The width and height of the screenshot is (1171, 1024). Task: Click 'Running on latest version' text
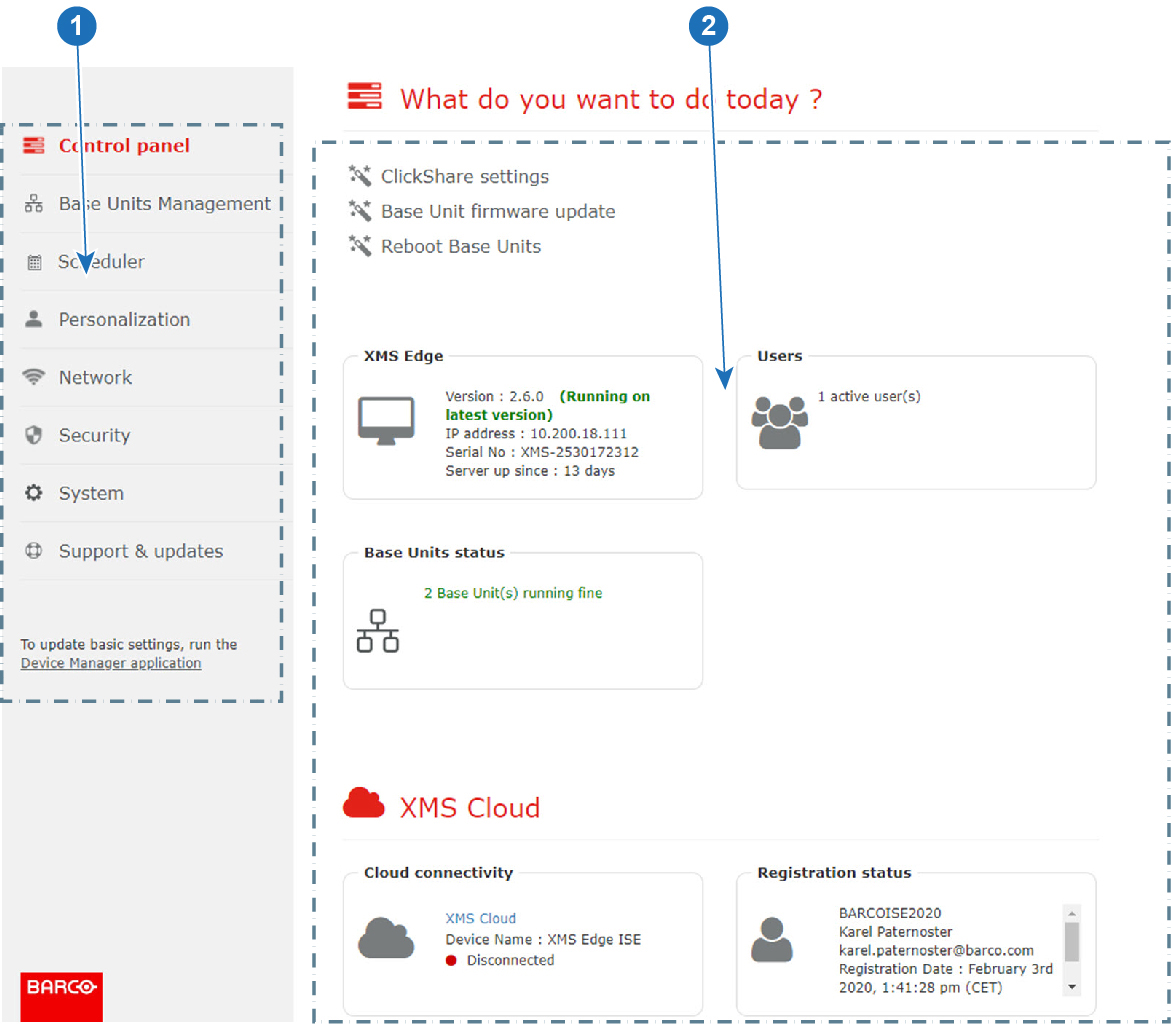point(547,406)
